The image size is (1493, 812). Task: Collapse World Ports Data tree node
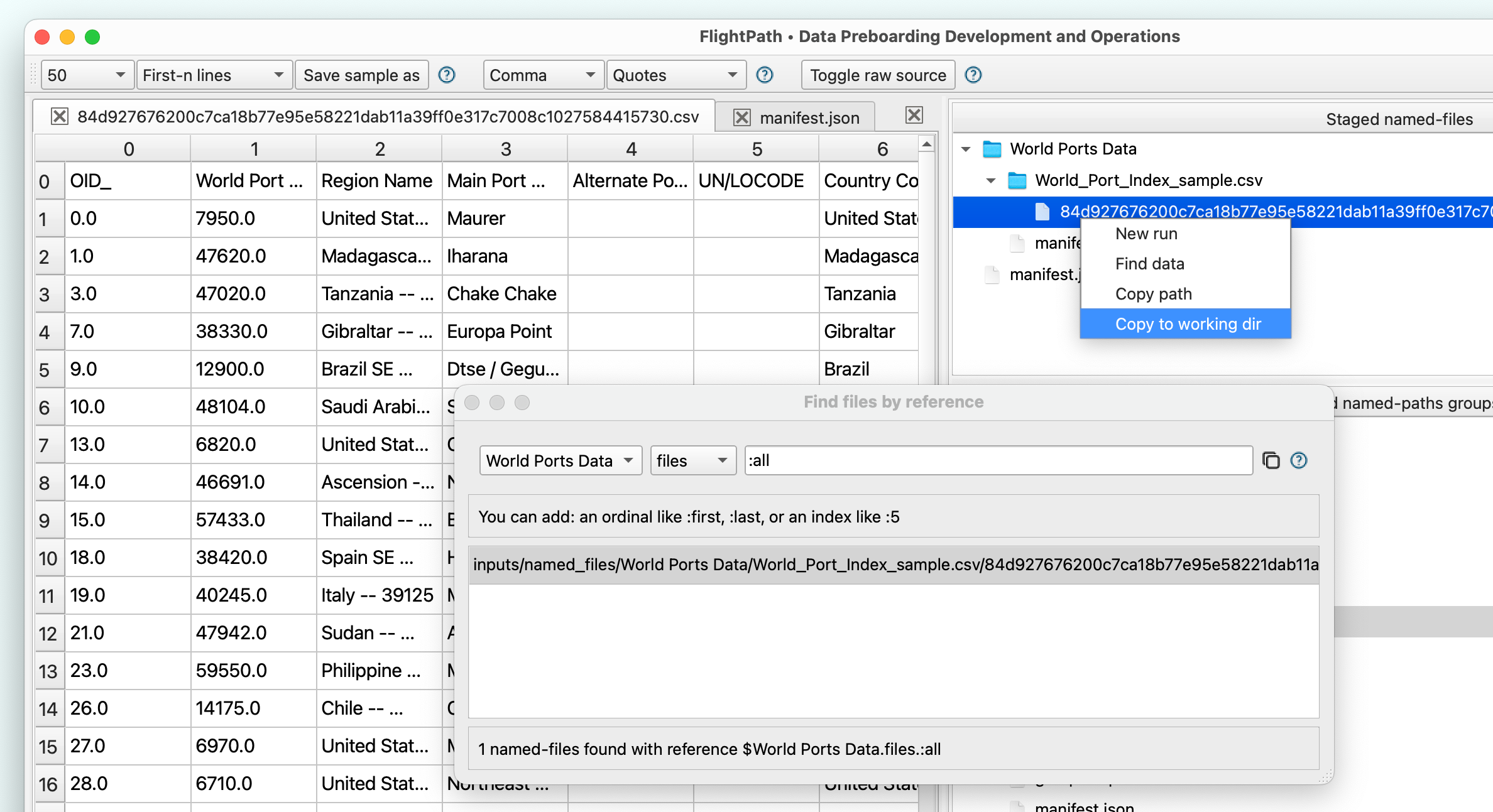(x=966, y=149)
